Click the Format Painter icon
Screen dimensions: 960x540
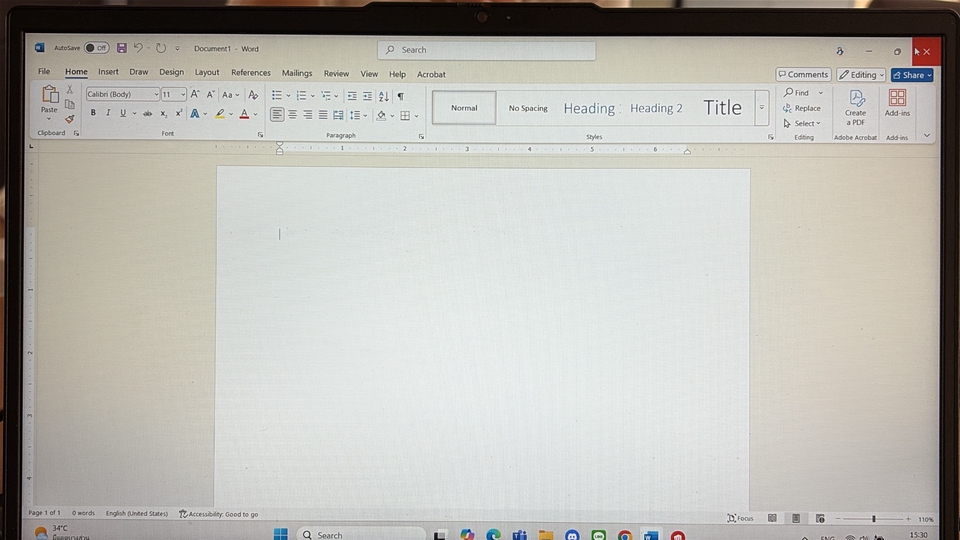click(69, 119)
